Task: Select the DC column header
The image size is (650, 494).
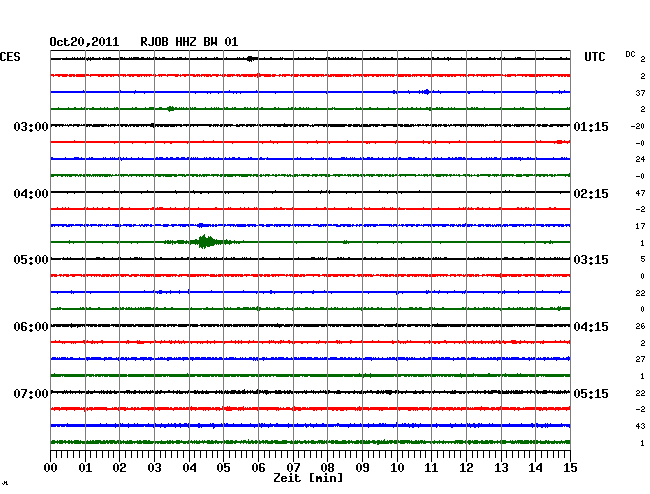Action: click(630, 54)
